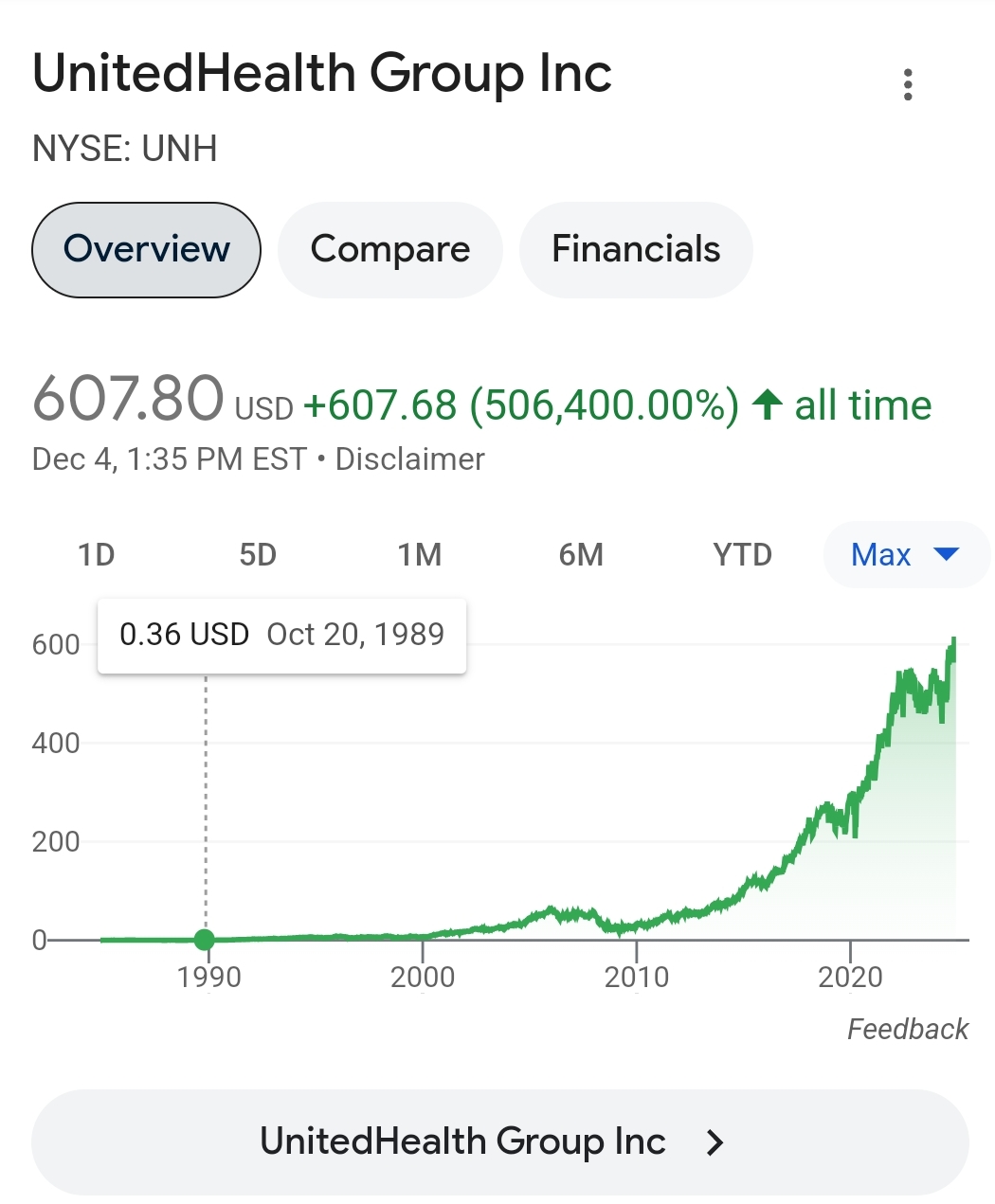The image size is (995, 1204).
Task: Choose the 5D time range
Action: tap(258, 554)
